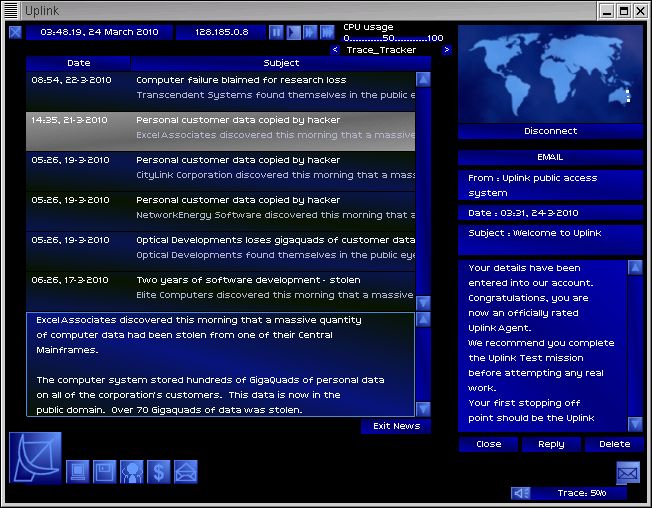This screenshot has width=652, height=508.
Task: Switch to next tool with right arrow near Trace_Tracker
Action: (x=447, y=50)
